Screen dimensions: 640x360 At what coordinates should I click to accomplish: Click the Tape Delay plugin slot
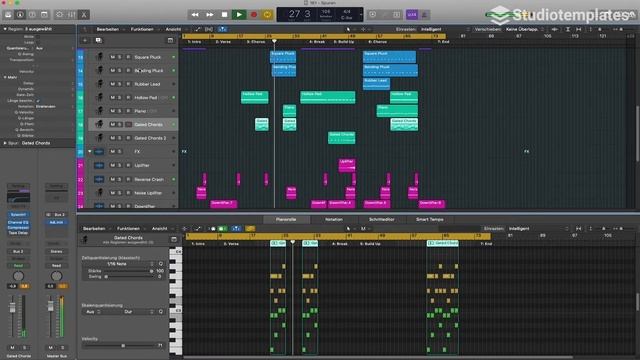click(18, 233)
